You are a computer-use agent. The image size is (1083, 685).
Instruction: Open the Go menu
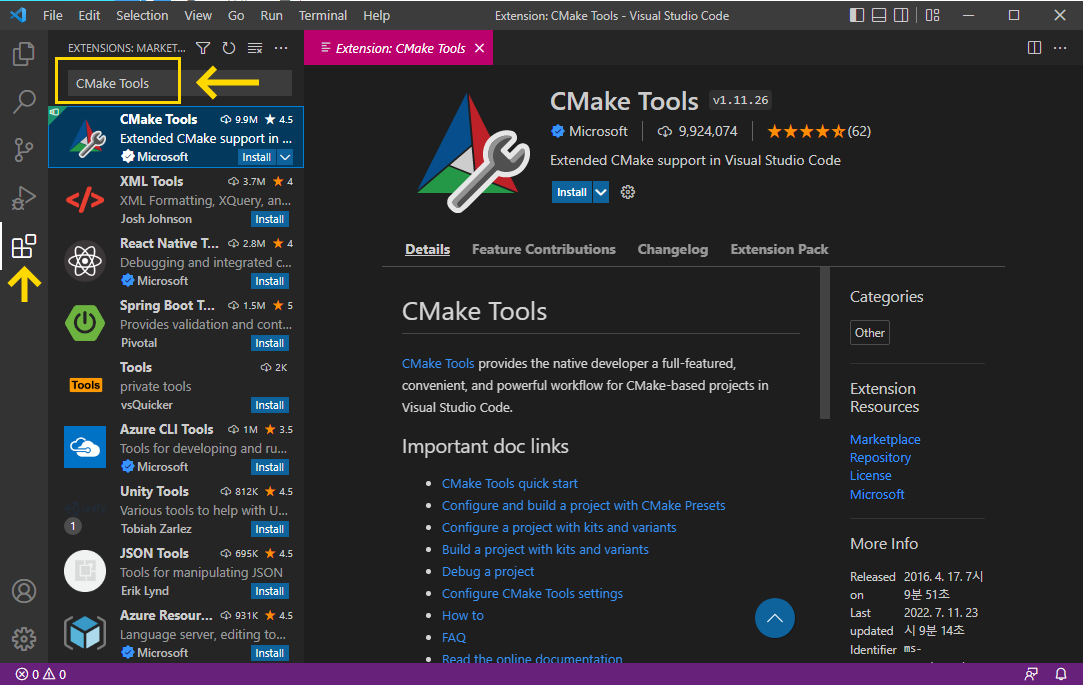236,15
